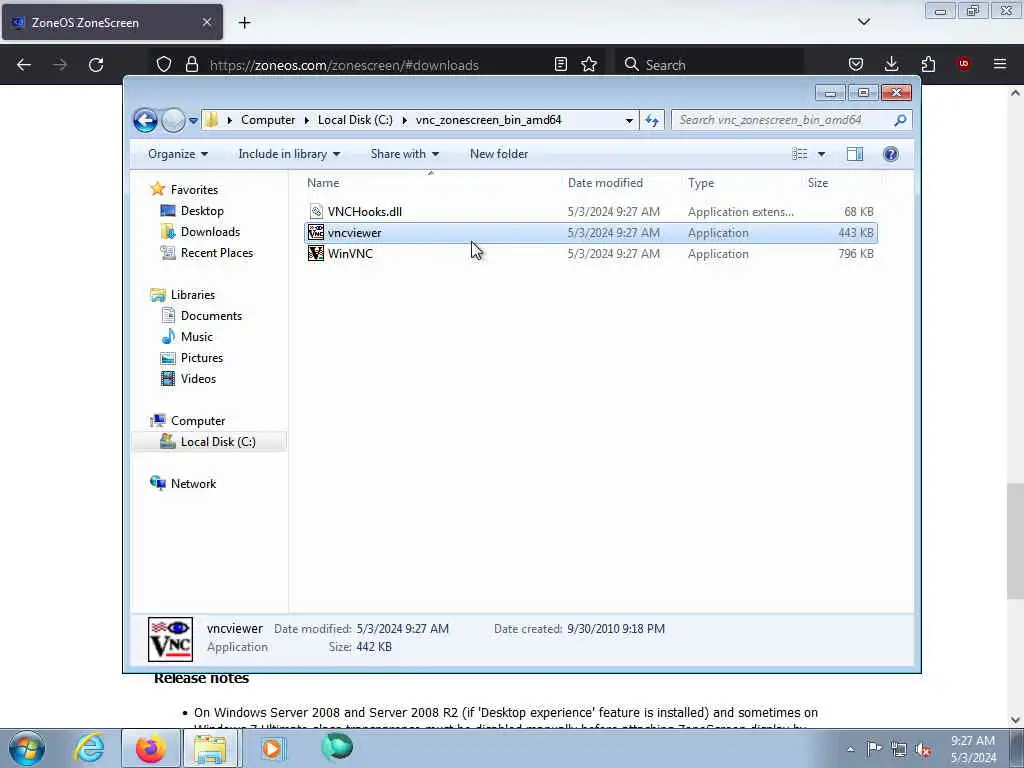Toggle the preview pane icon
This screenshot has width=1024, height=768.
[855, 154]
